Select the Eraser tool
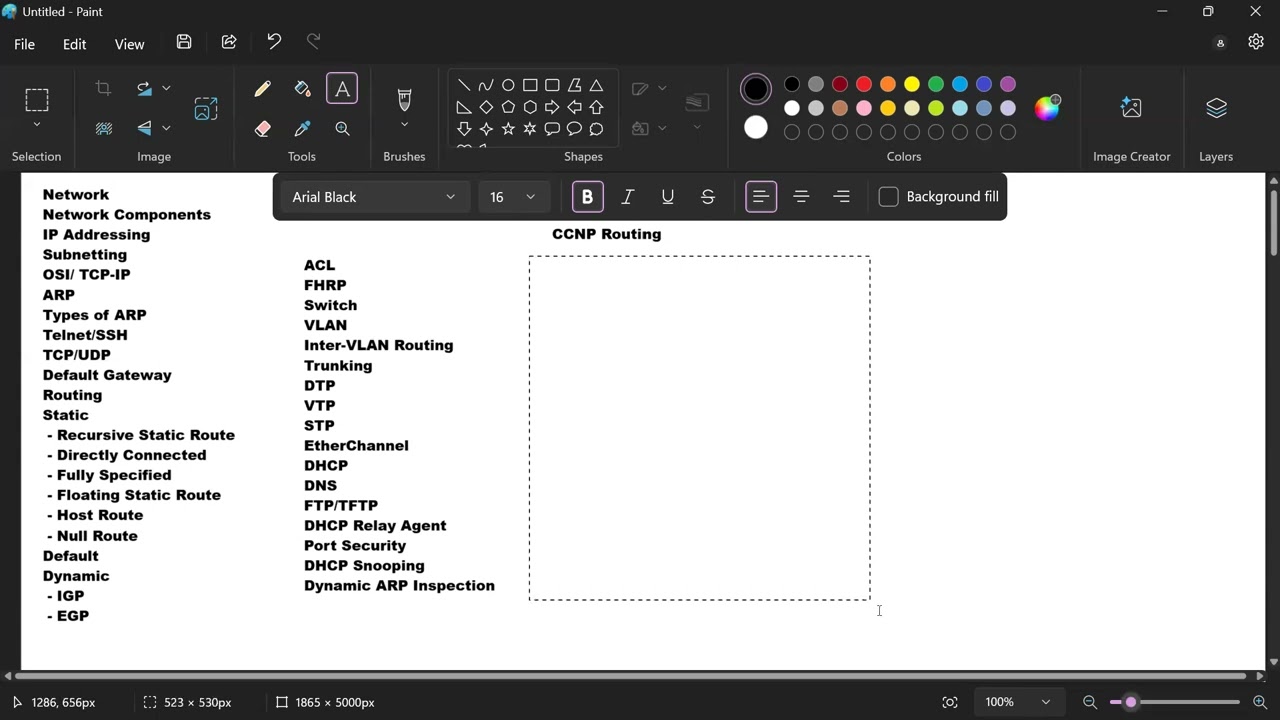Image resolution: width=1280 pixels, height=720 pixels. pyautogui.click(x=263, y=129)
